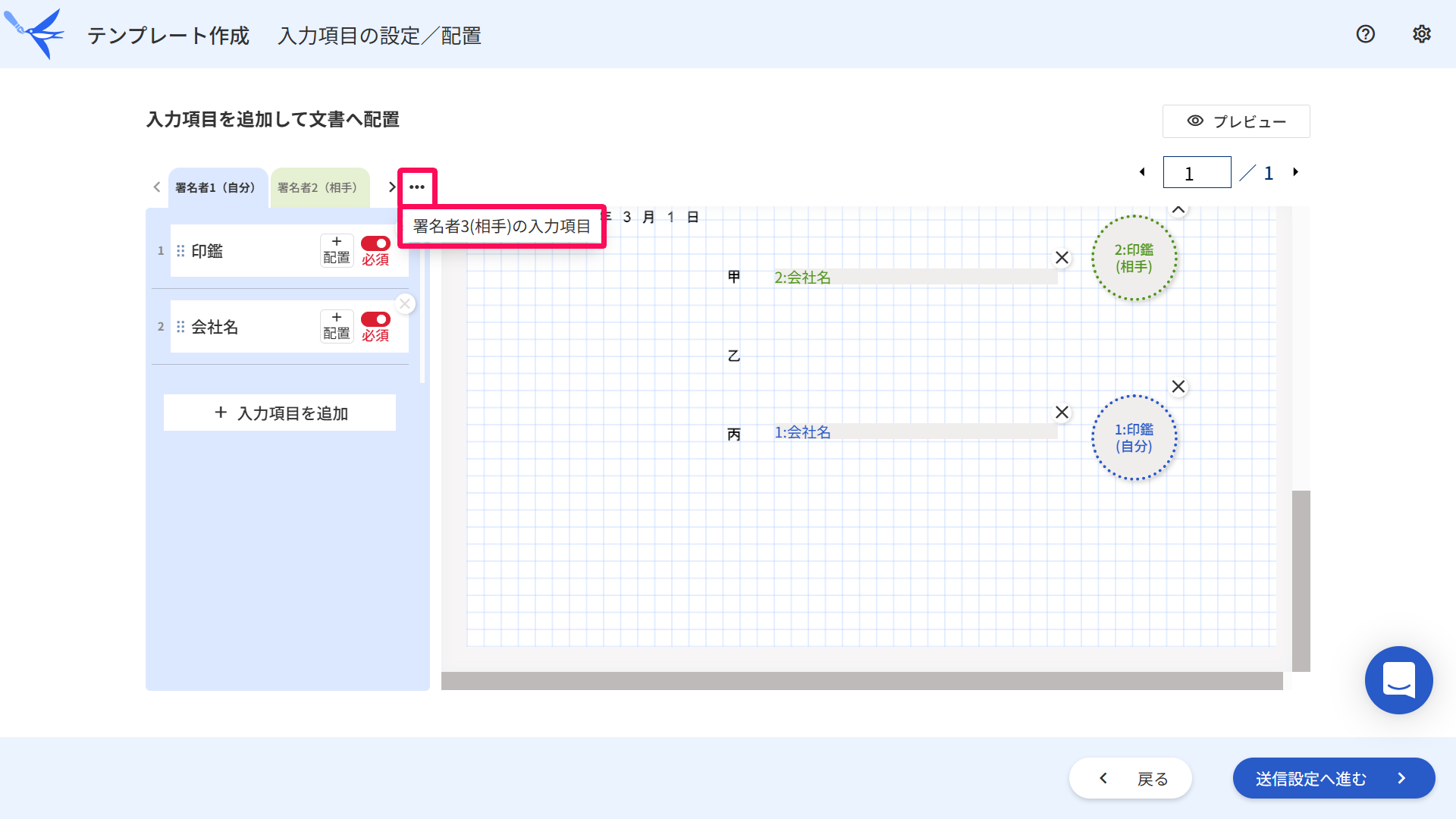The width and height of the screenshot is (1456, 819).
Task: Toggle 必須 switch for 印鑑
Action: point(375,243)
